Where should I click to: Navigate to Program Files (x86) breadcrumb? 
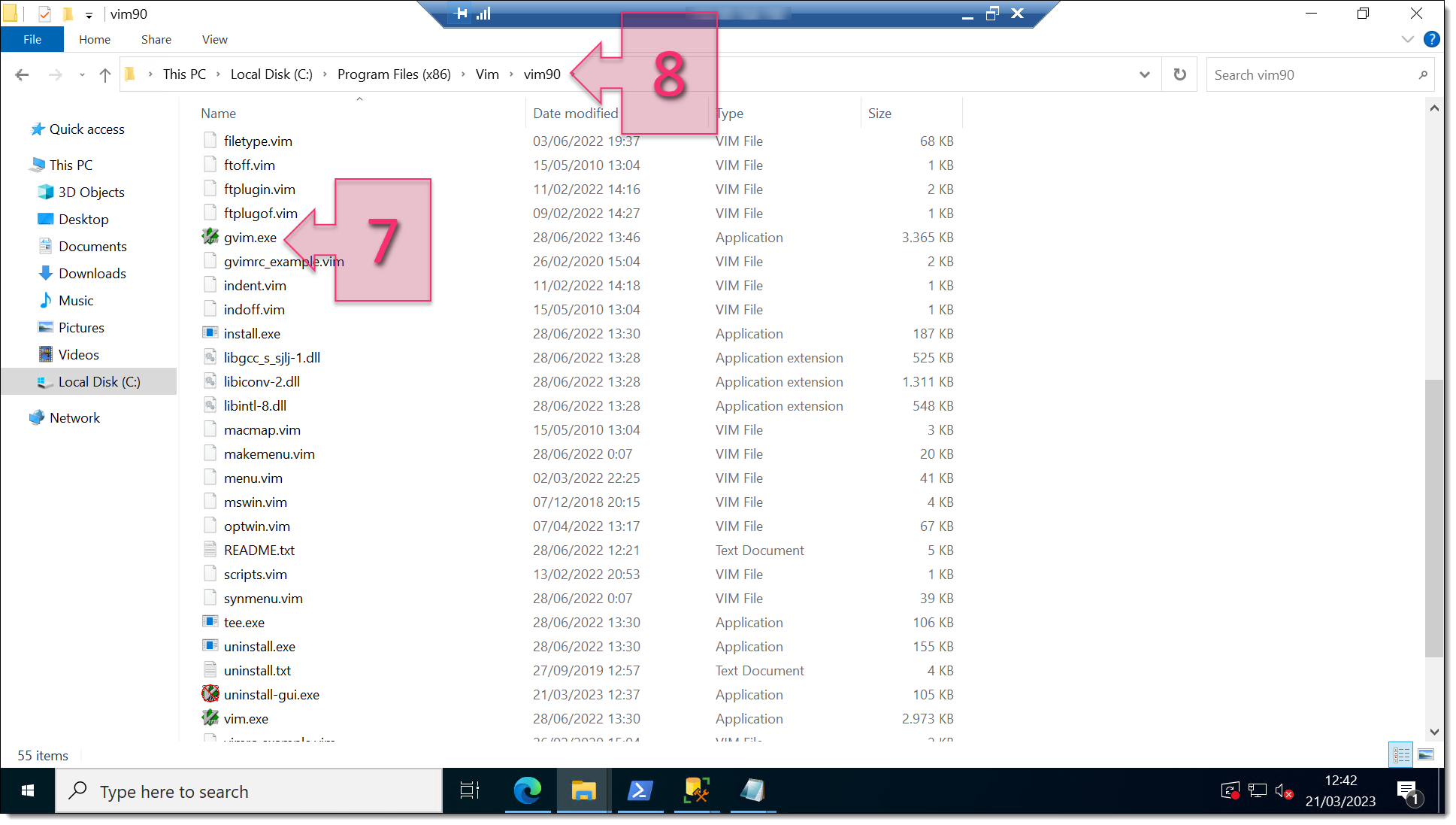pyautogui.click(x=394, y=74)
